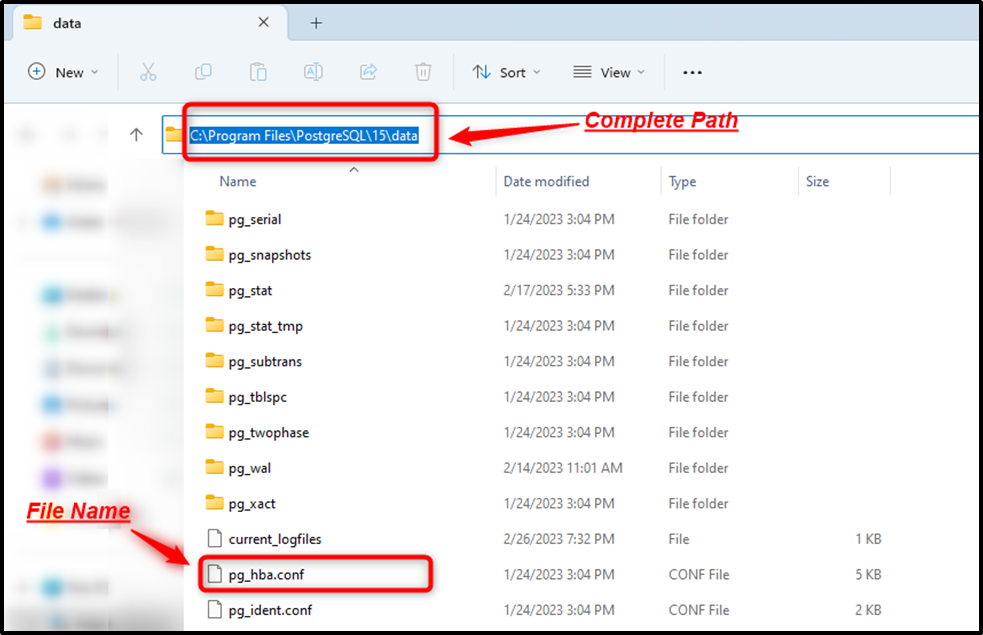The image size is (983, 635).
Task: Click the Up one level arrow
Action: click(137, 134)
